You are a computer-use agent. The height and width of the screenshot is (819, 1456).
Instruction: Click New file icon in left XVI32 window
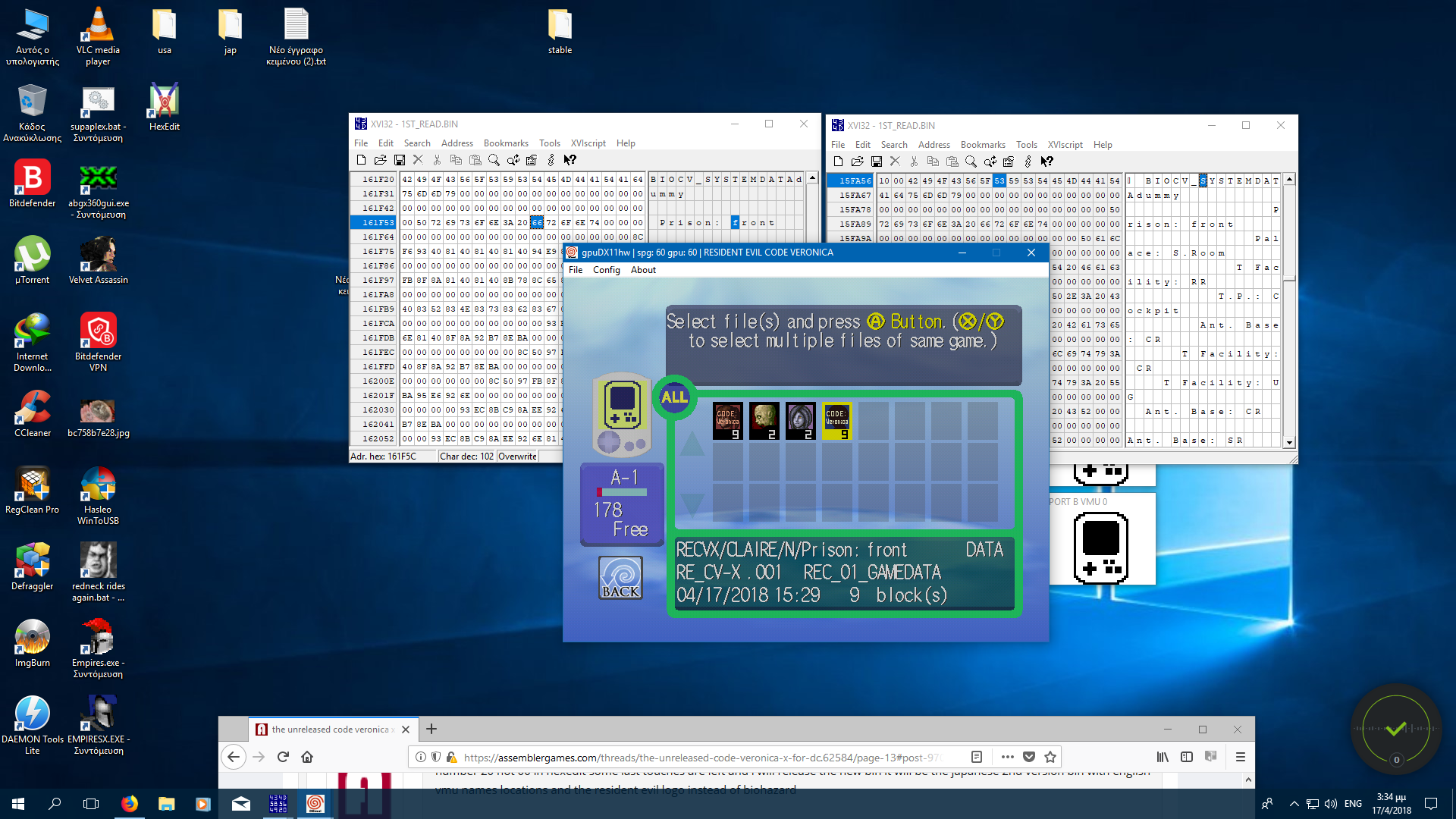pyautogui.click(x=362, y=160)
